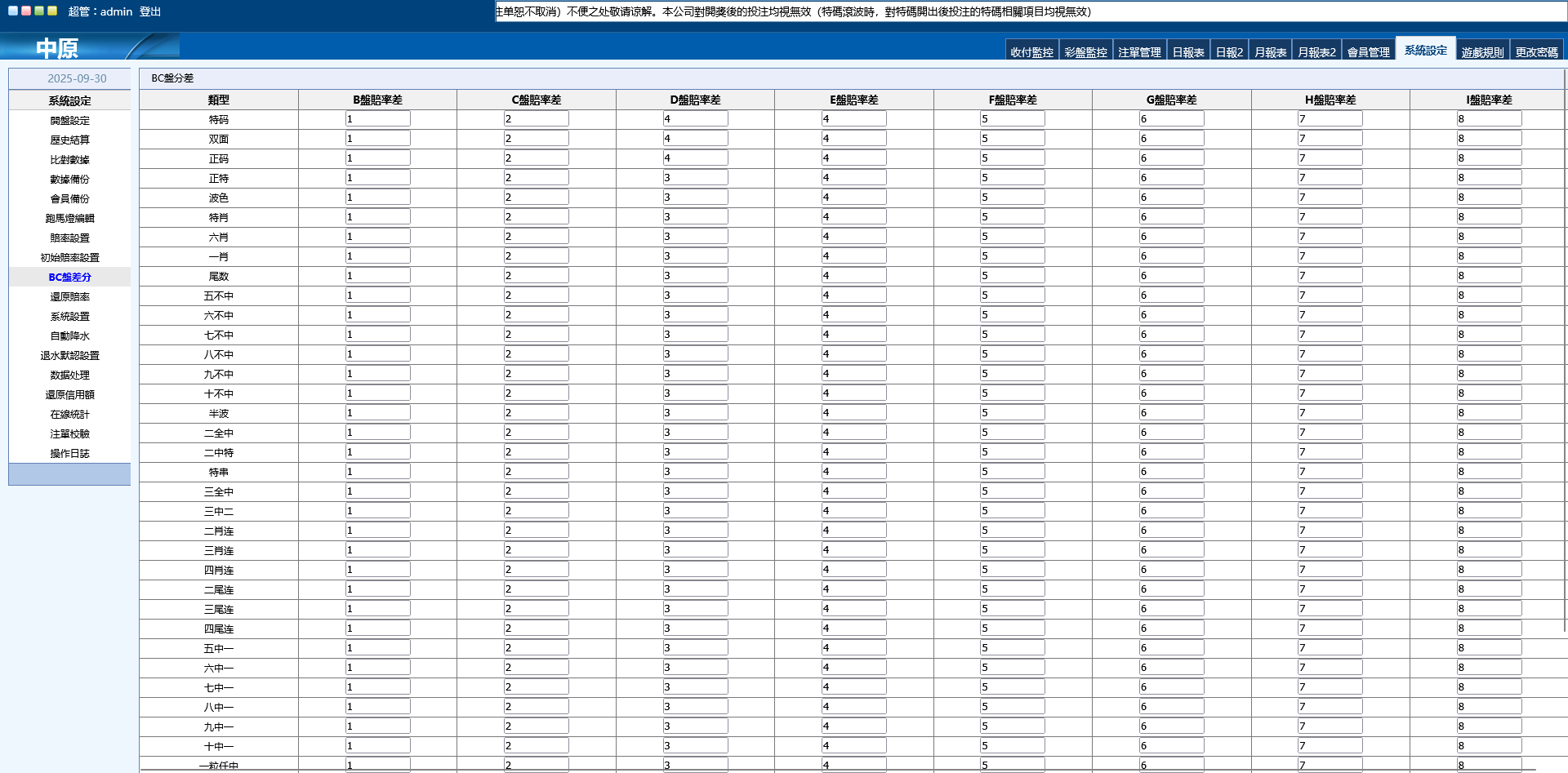Screen dimensions: 1568x773
Task: Open 歷史結算 from the sidebar
Action: pos(70,140)
